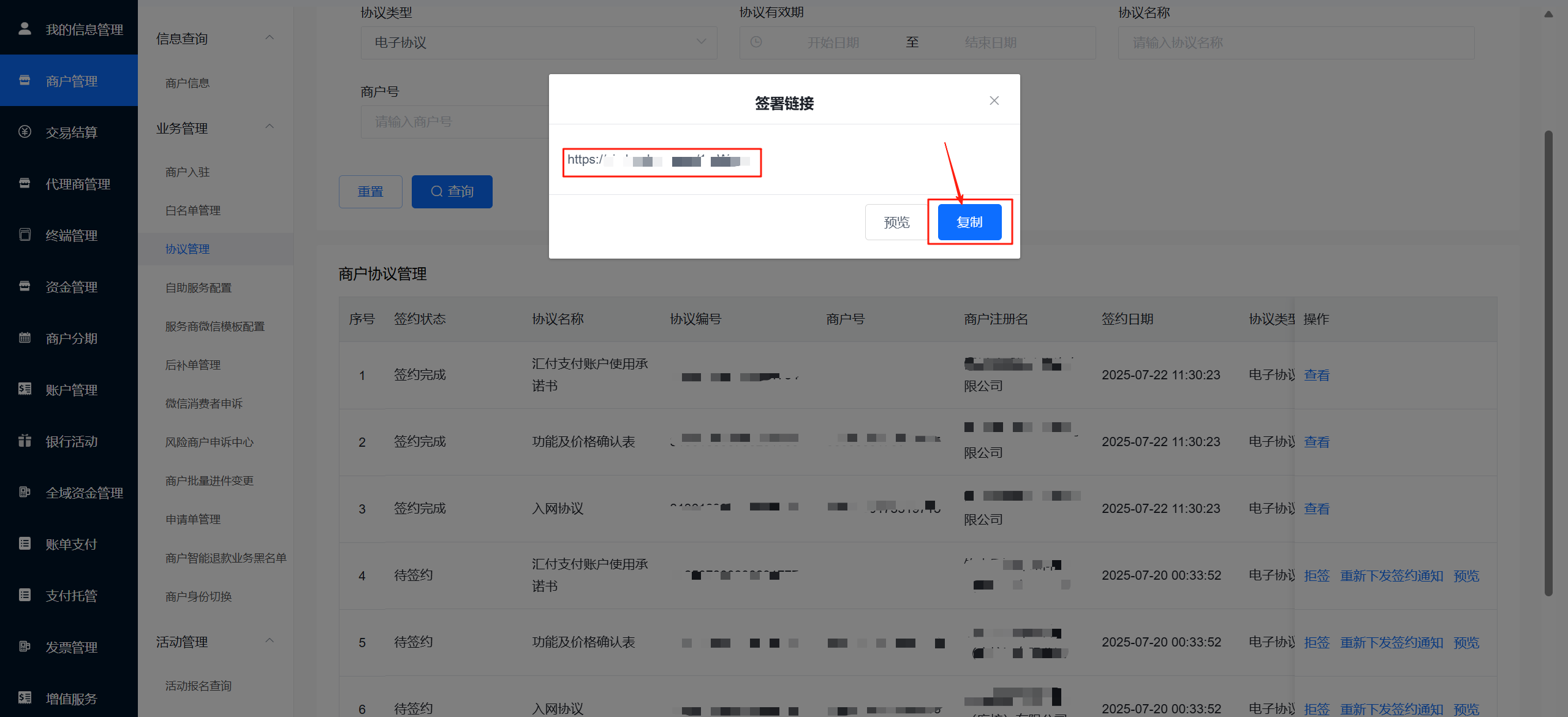Open 商户智能退款业务黑名单 submenu item
This screenshot has height=717, width=1568.
pyautogui.click(x=226, y=558)
